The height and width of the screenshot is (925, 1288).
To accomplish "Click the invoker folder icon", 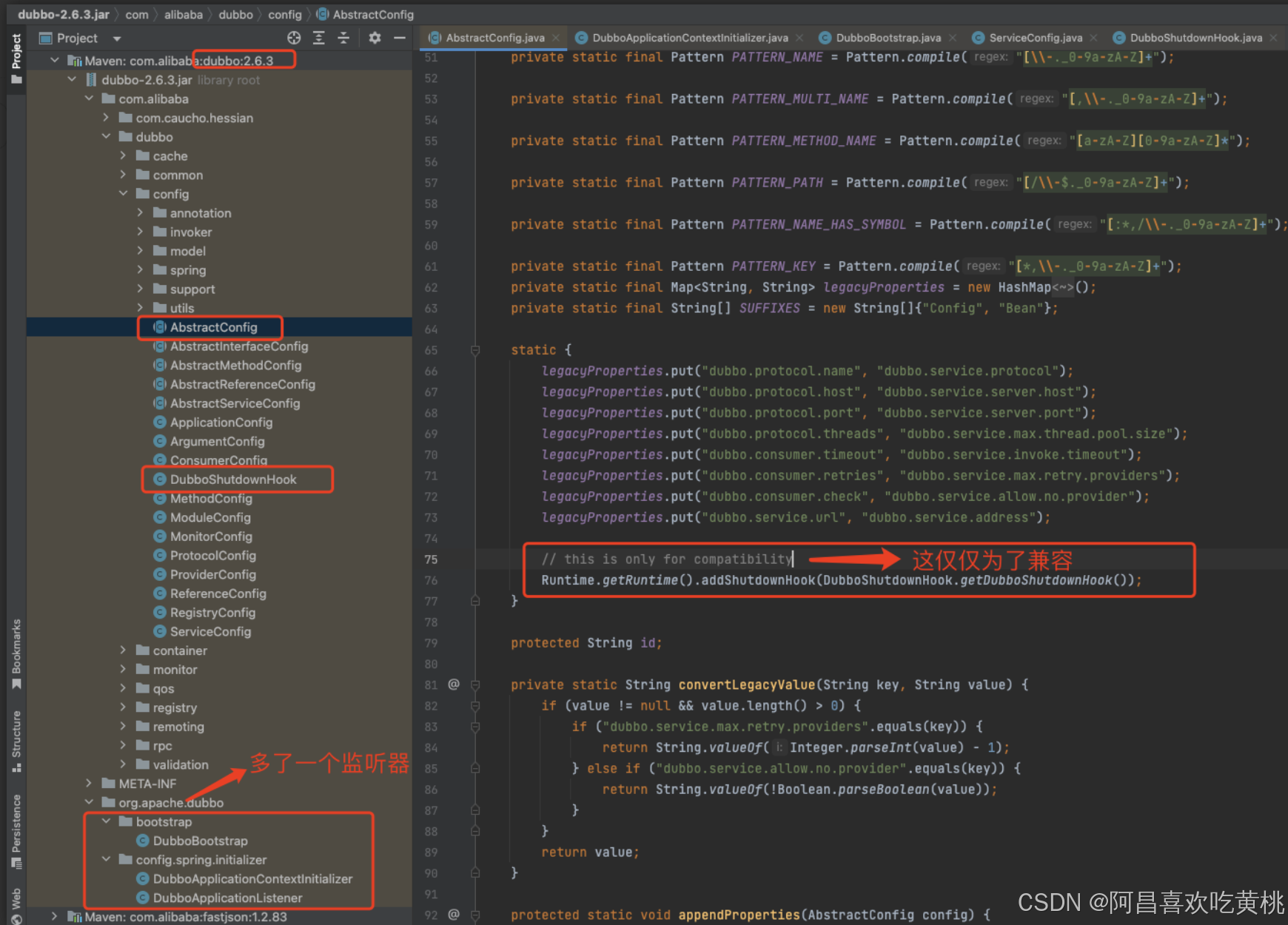I will 160,232.
